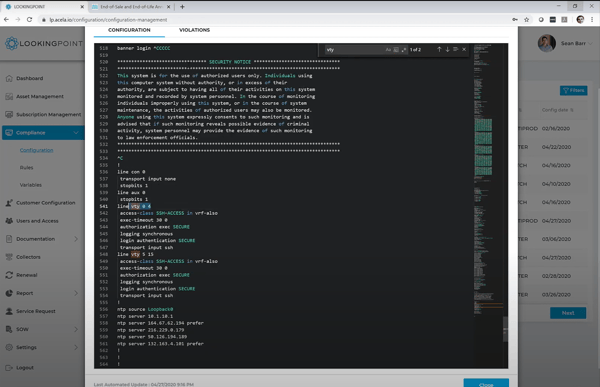Switch to the LOOKINGPOINT browser tab
600x387 pixels.
(x=44, y=7)
